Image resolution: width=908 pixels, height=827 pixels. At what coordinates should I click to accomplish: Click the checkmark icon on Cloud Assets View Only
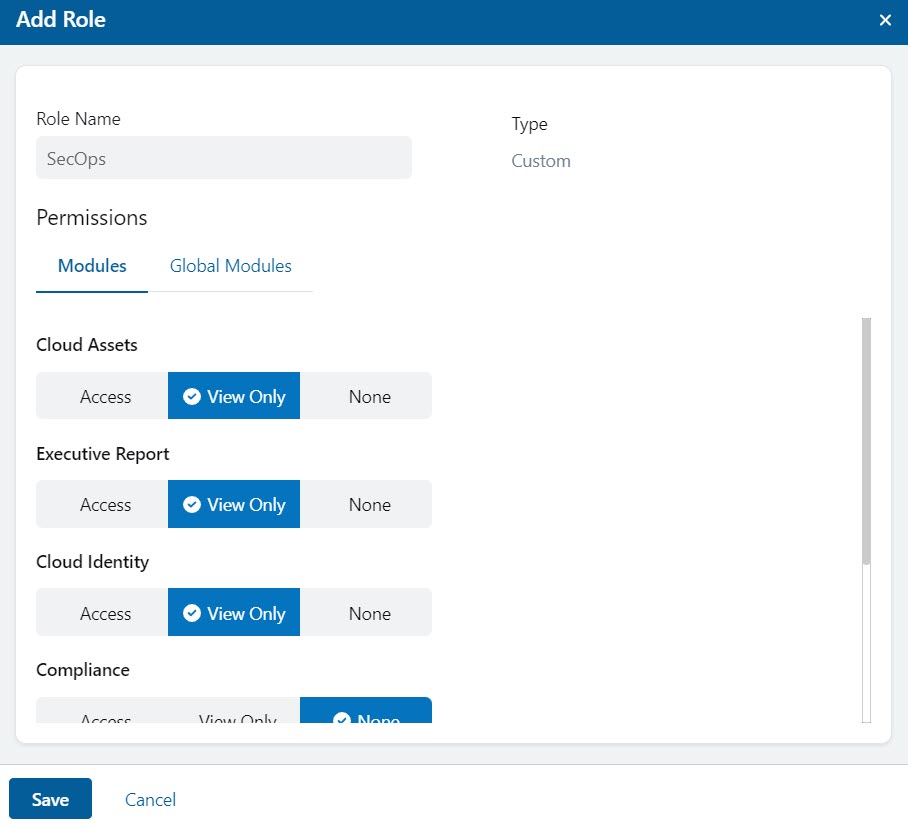click(x=191, y=396)
